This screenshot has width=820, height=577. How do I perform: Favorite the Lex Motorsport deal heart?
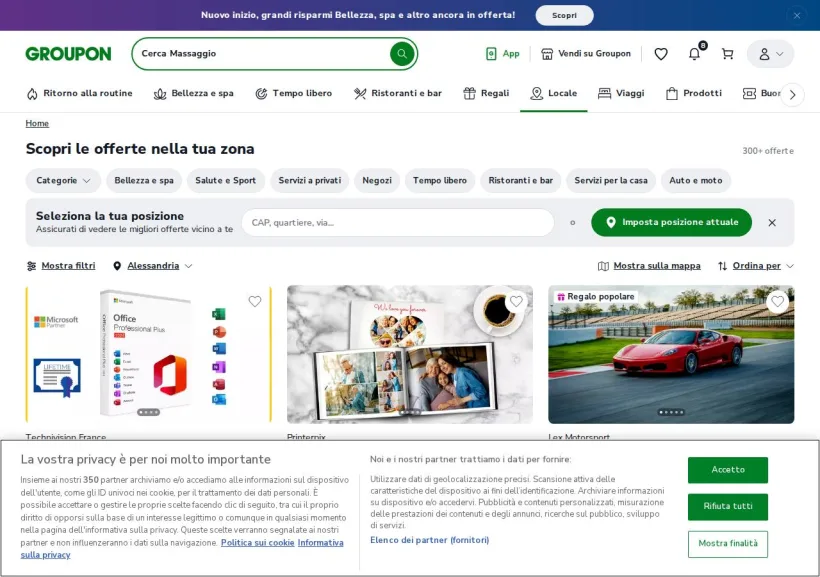coord(778,301)
